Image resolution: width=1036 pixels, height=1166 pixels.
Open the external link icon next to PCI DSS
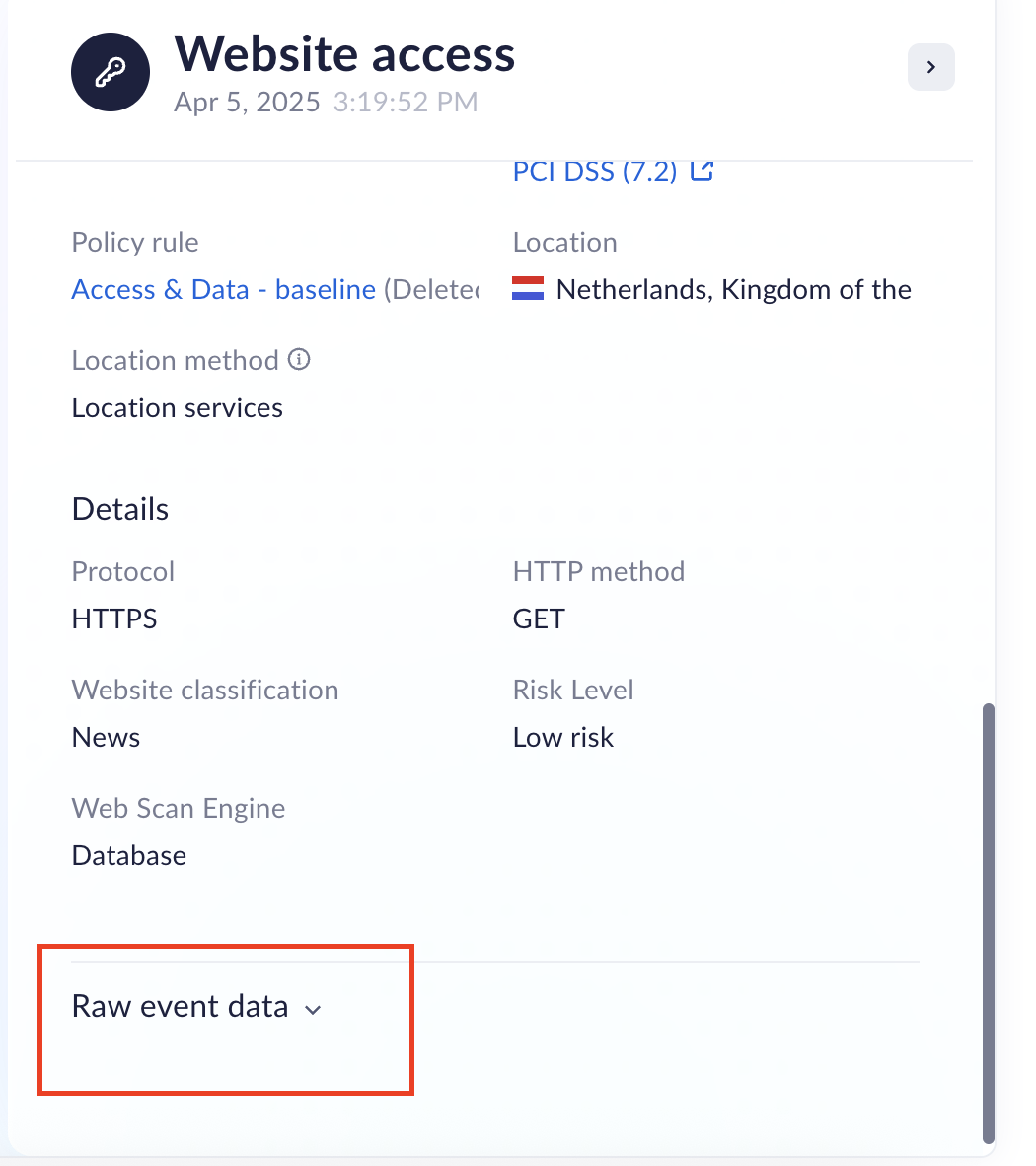tap(702, 170)
